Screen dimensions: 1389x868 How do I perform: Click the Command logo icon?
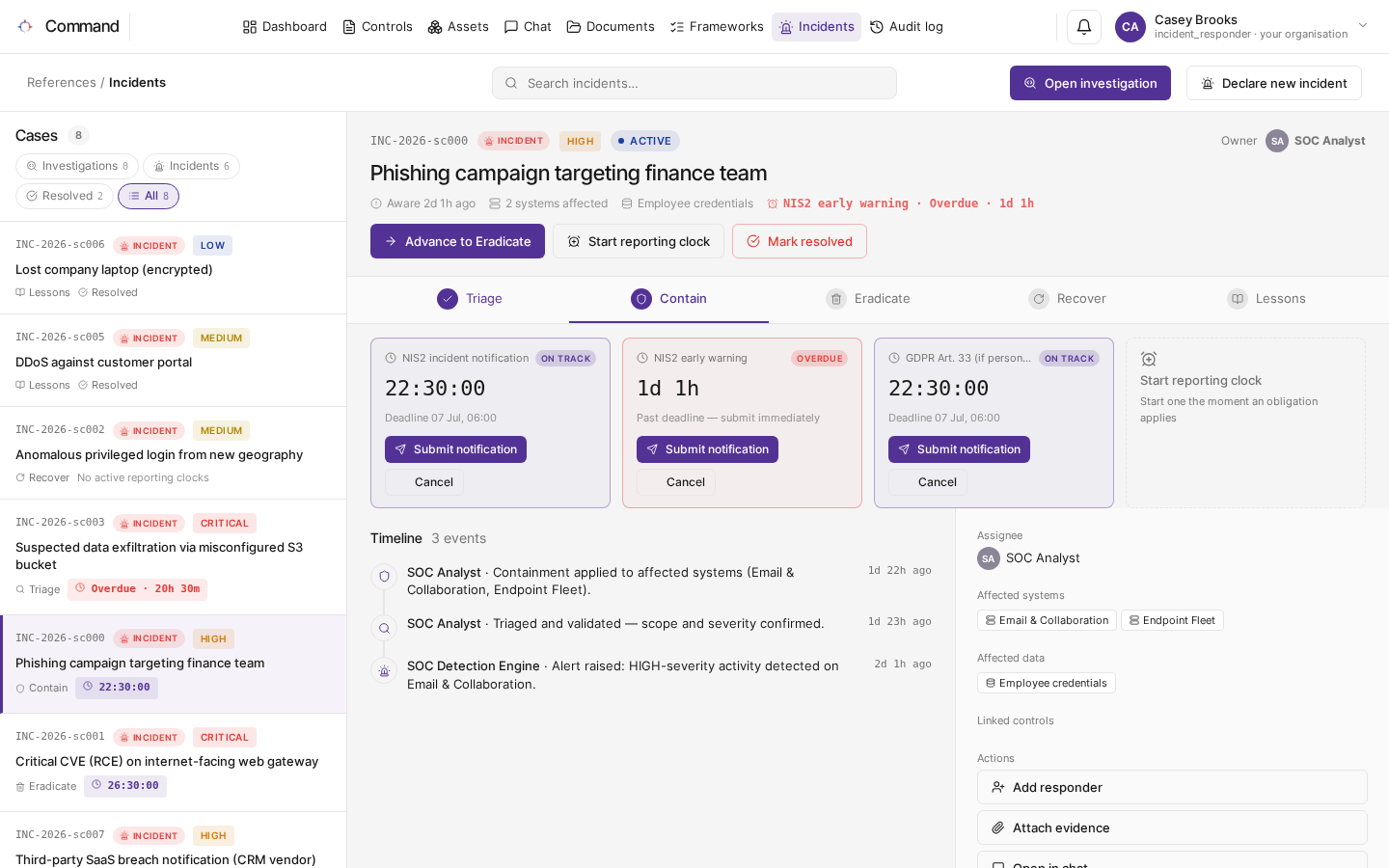[25, 27]
